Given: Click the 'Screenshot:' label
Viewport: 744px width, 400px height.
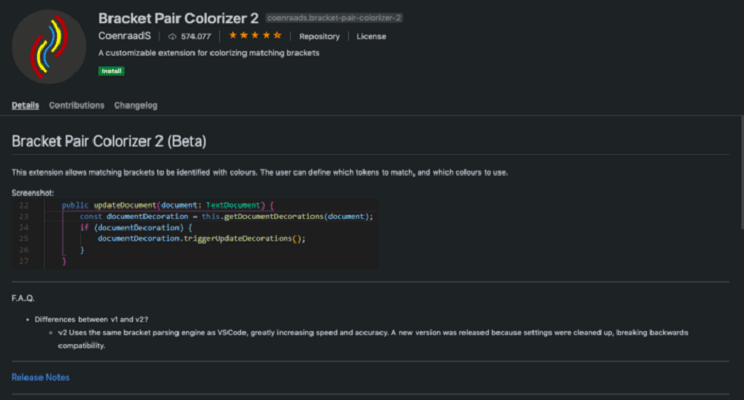Looking at the screenshot, I should 33,193.
